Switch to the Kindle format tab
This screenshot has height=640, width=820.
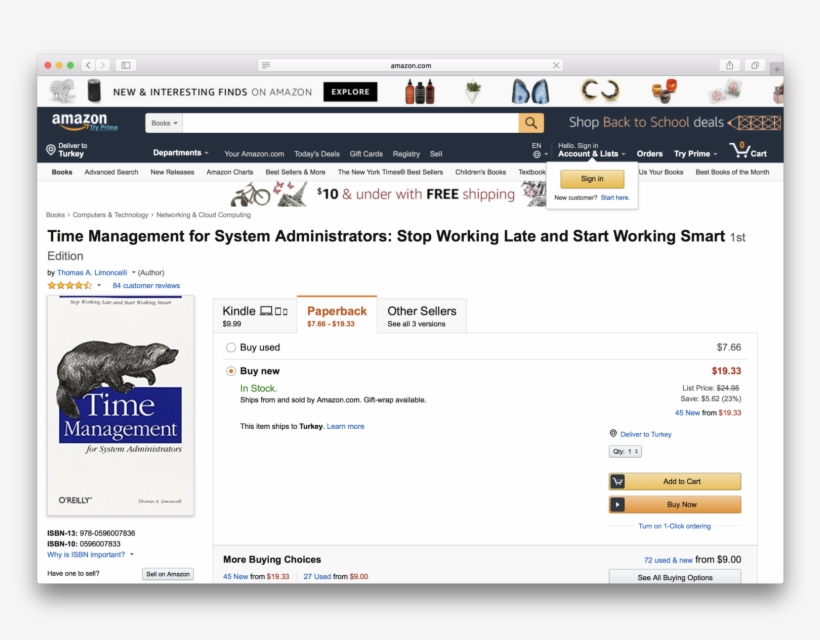pos(254,316)
